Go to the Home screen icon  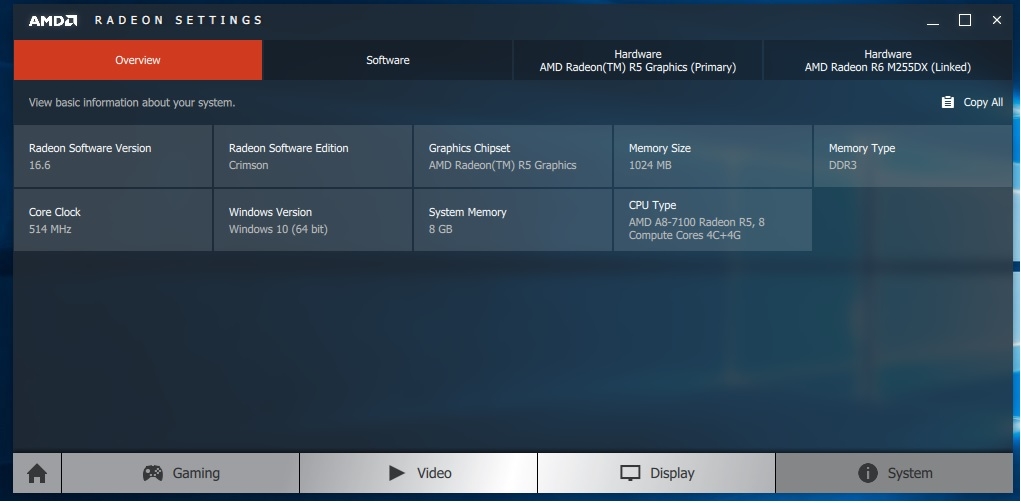[37, 473]
